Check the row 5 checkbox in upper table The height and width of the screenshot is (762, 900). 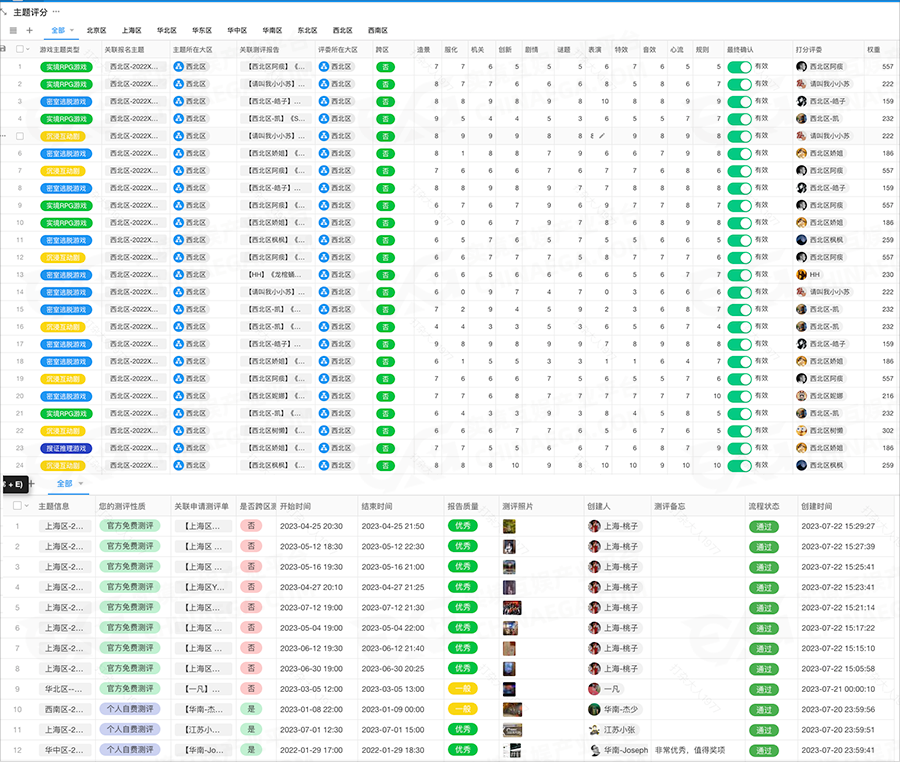[20, 136]
